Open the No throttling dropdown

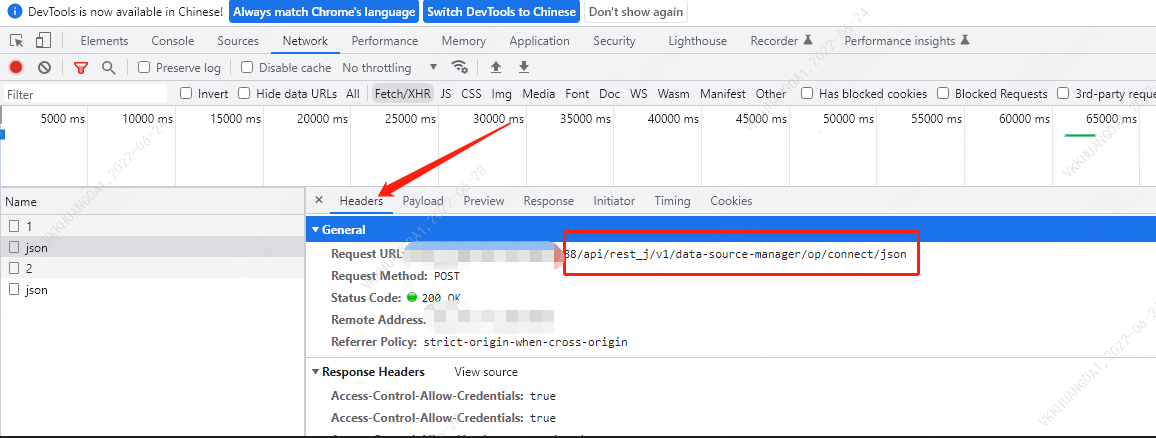click(390, 68)
